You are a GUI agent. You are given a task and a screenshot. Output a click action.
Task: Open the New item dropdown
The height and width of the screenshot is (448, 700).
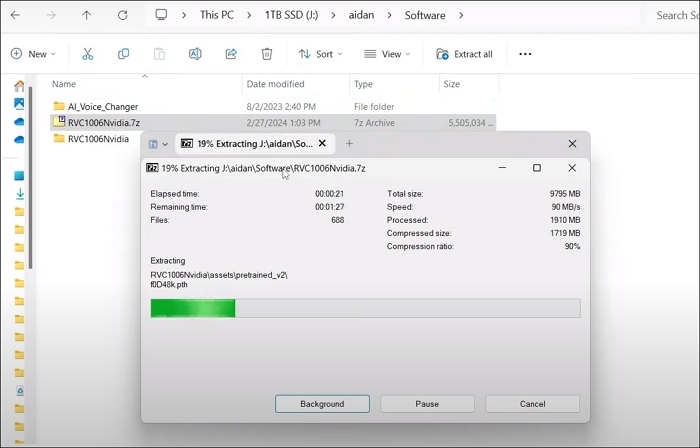(x=34, y=54)
